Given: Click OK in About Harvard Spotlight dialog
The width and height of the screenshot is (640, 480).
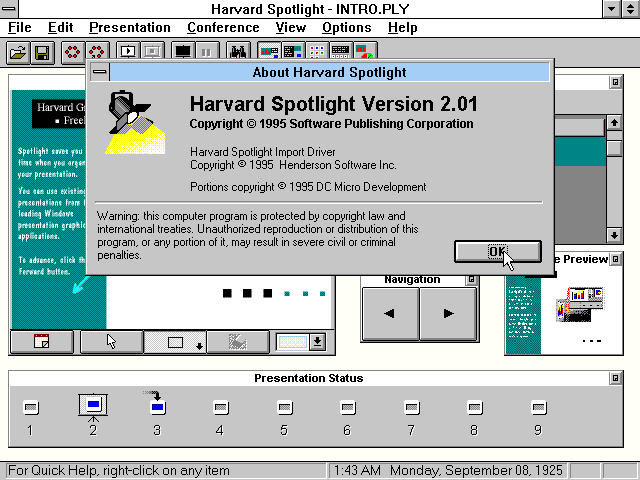Looking at the screenshot, I should click(x=498, y=251).
